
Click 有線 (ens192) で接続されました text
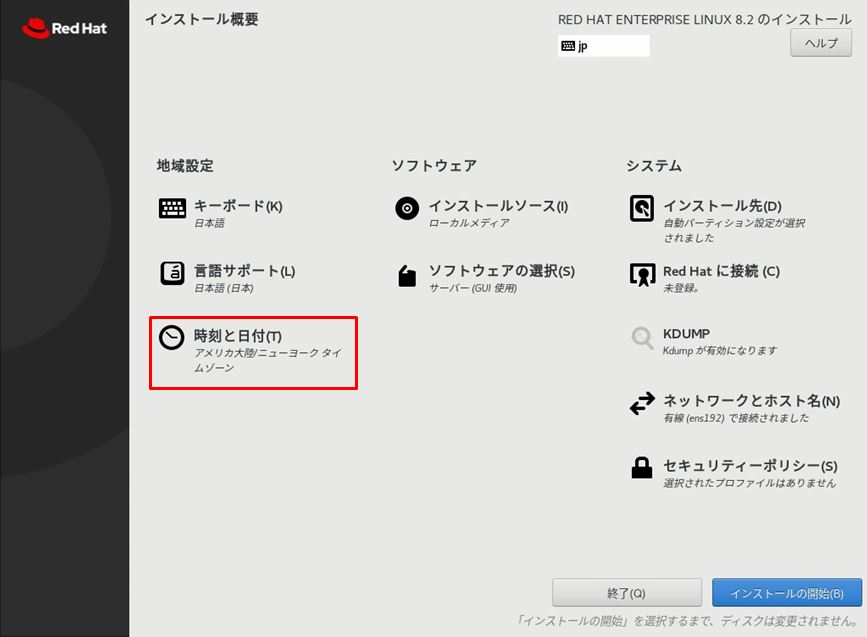(x=736, y=418)
